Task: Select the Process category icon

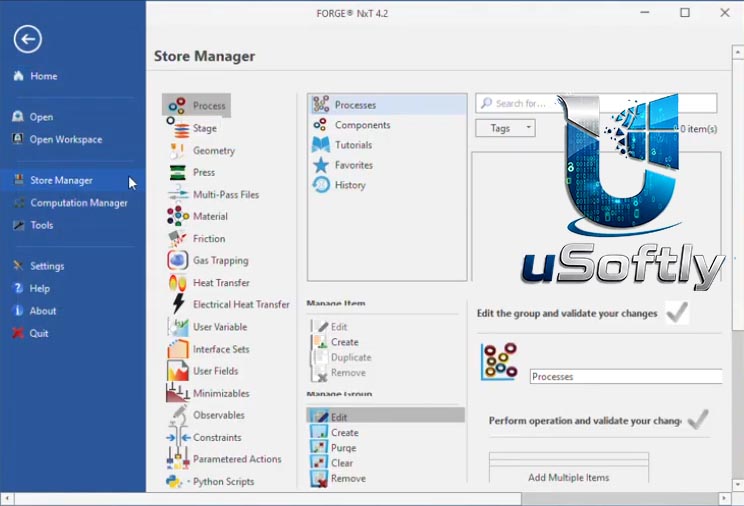Action: (177, 105)
